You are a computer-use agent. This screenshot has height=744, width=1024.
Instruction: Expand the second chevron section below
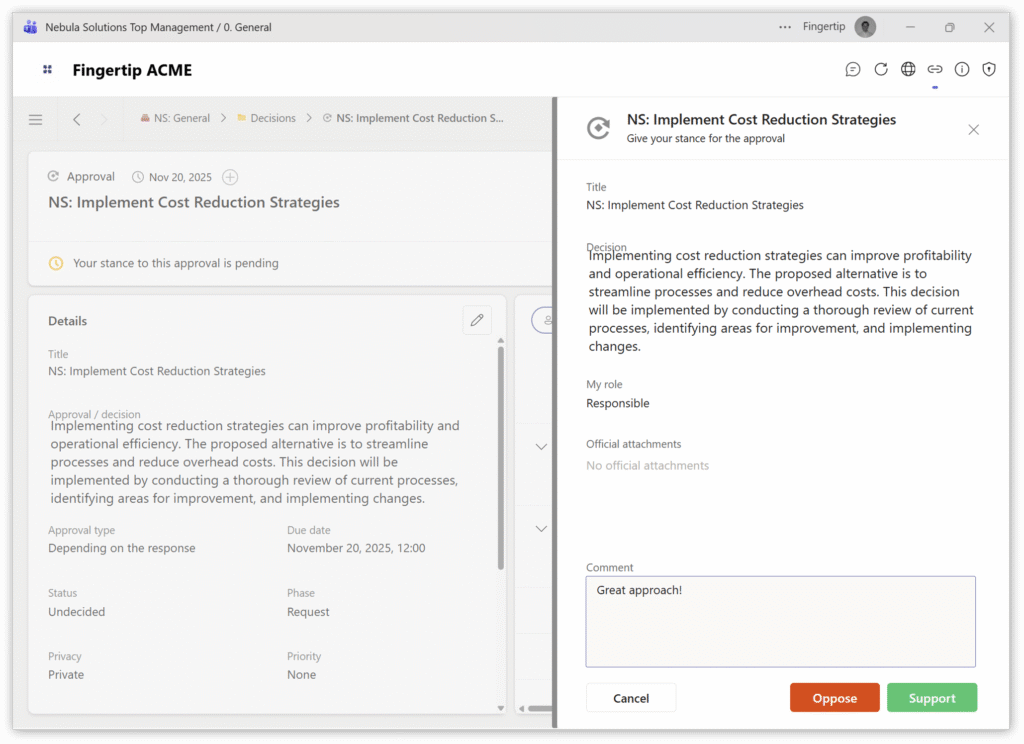click(x=541, y=528)
